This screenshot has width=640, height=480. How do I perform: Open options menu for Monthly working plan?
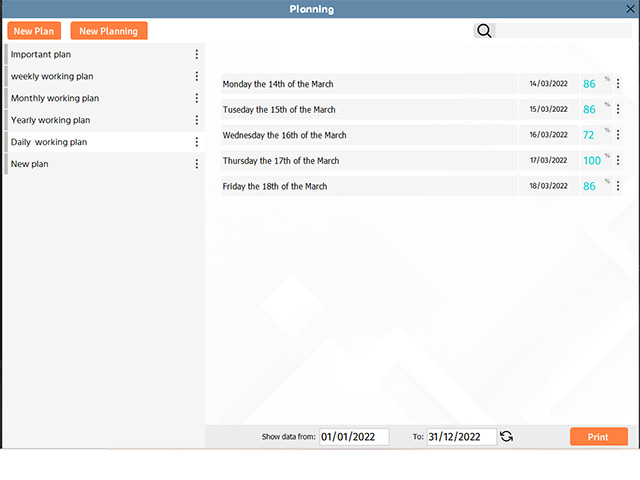click(x=197, y=98)
